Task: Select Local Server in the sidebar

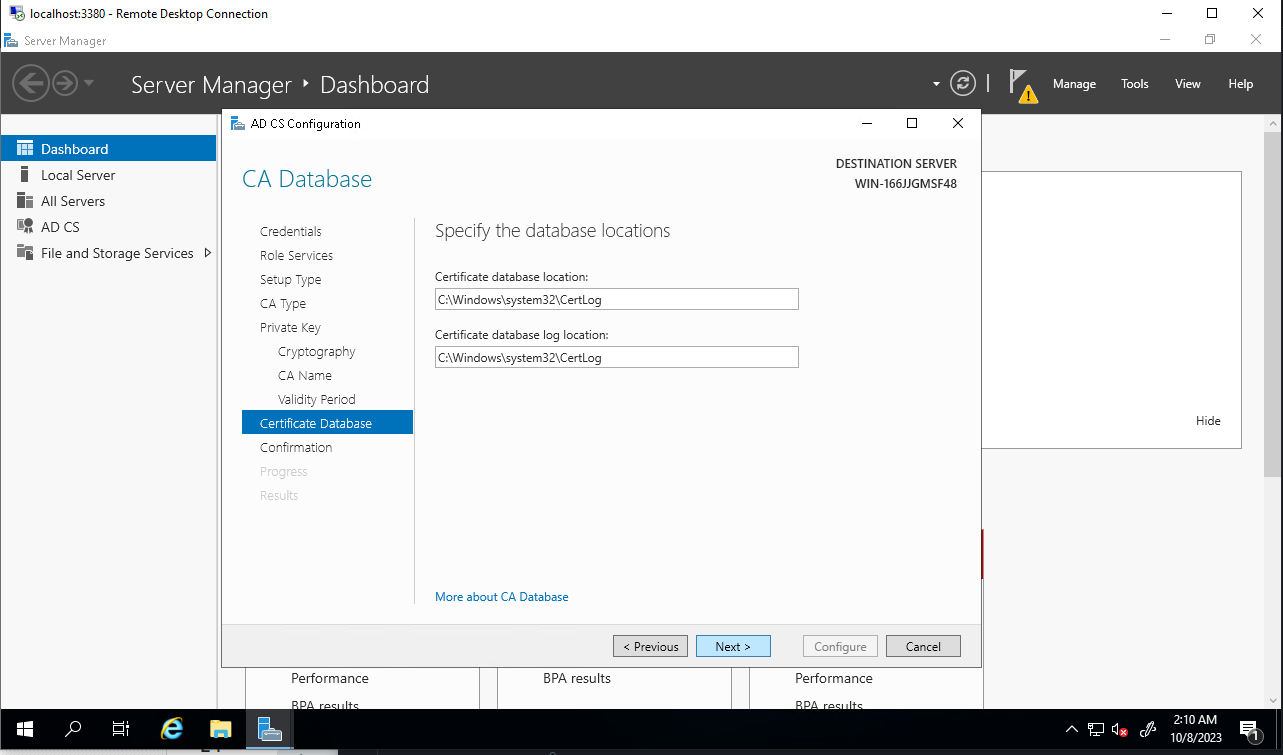Action: coord(78,175)
